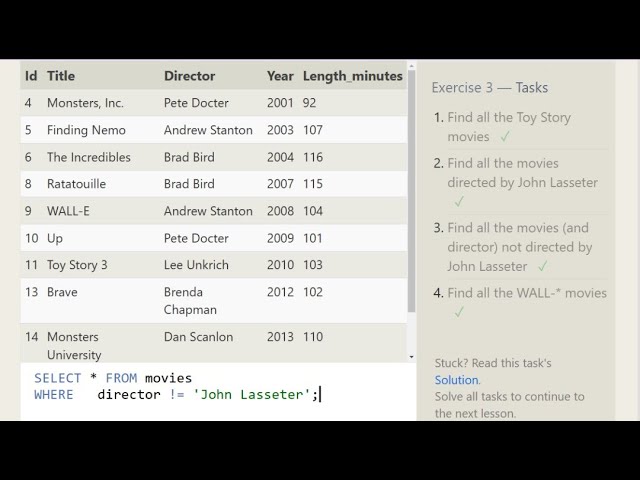Click The Incredibles title cell
The height and width of the screenshot is (480, 640).
[89, 157]
